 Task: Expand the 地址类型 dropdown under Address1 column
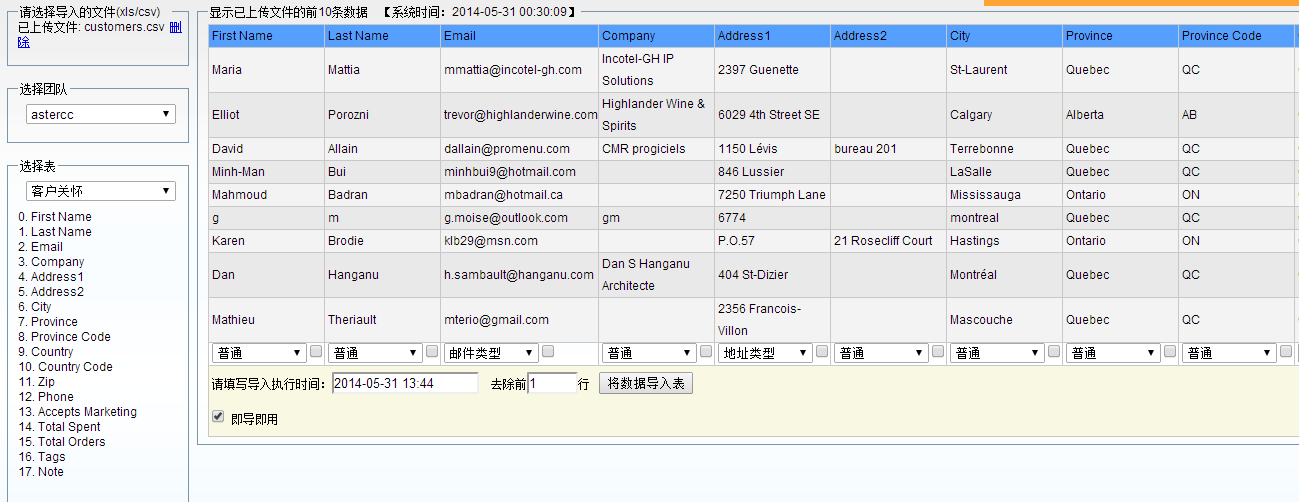coord(764,353)
